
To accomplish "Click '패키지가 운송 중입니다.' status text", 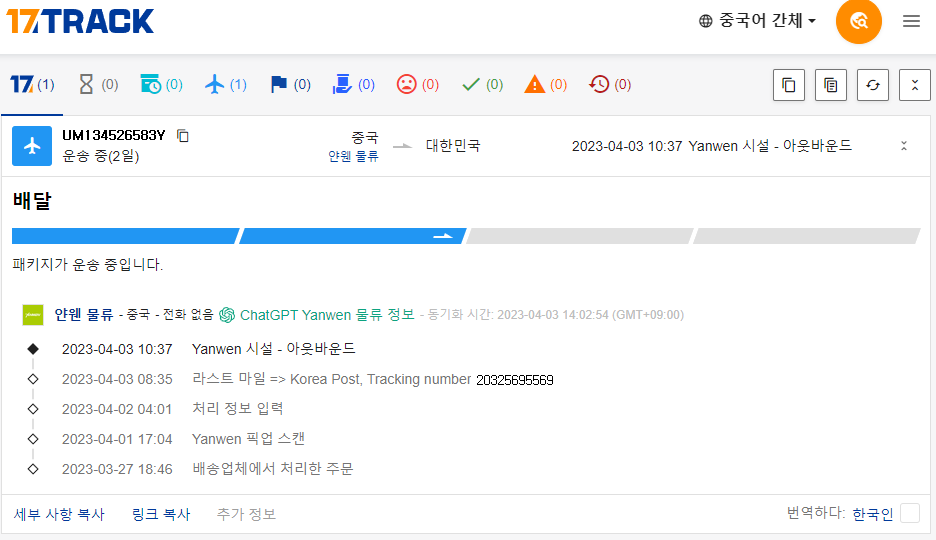I will click(x=88, y=264).
